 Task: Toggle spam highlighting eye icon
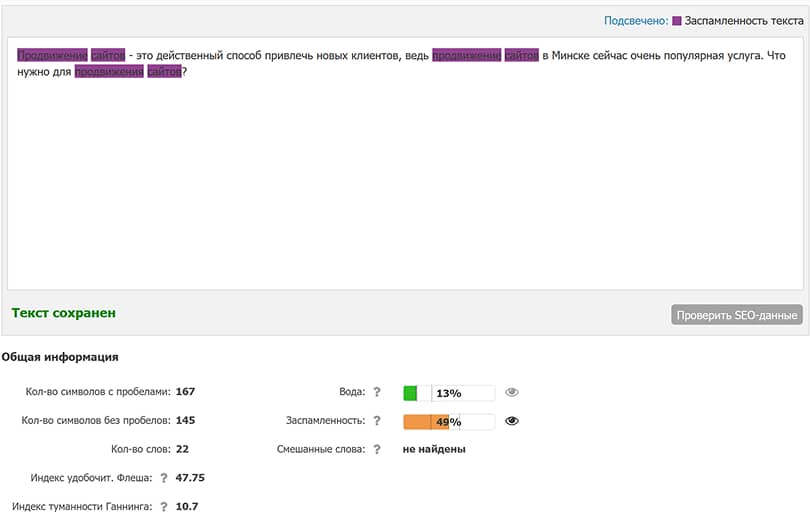[x=511, y=421]
